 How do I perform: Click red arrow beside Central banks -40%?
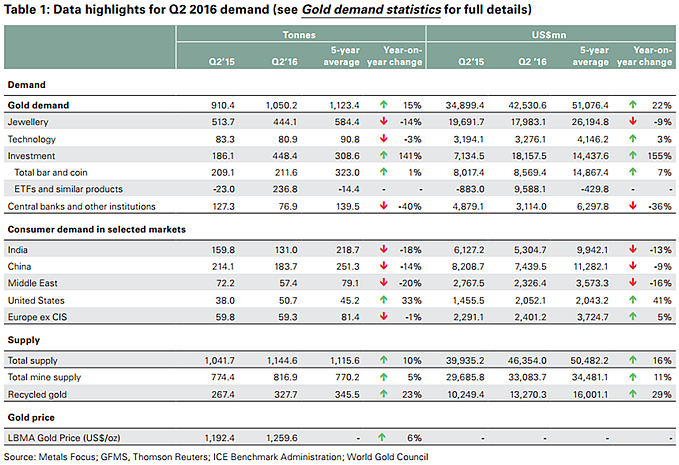[384, 207]
